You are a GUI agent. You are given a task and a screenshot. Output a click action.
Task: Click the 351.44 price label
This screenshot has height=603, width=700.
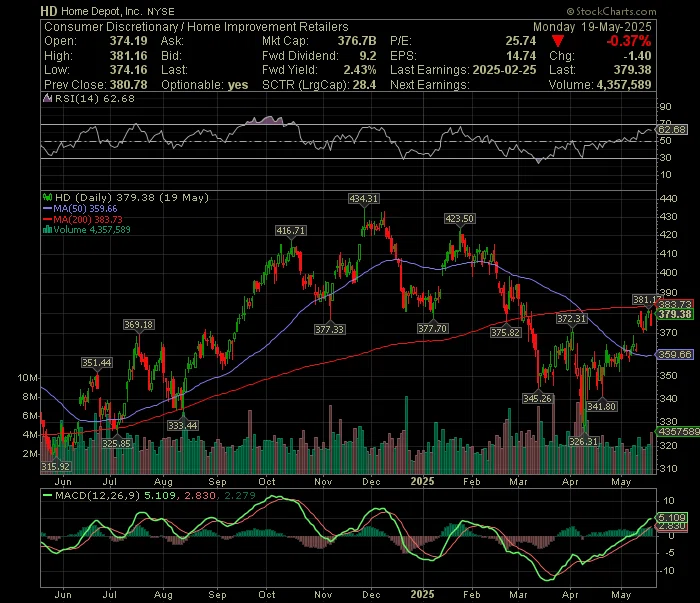[96, 362]
